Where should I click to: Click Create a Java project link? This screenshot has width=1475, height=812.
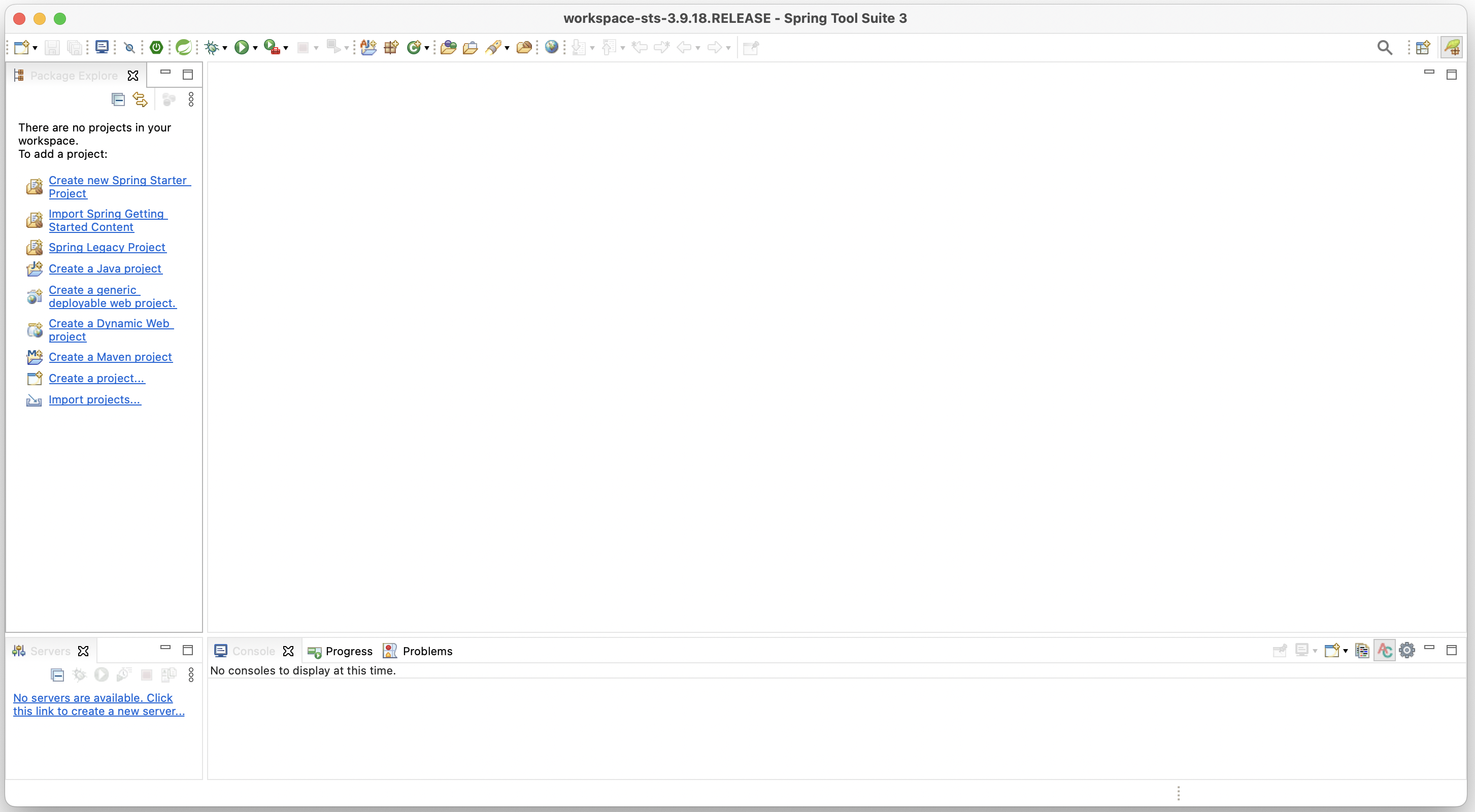pos(106,268)
